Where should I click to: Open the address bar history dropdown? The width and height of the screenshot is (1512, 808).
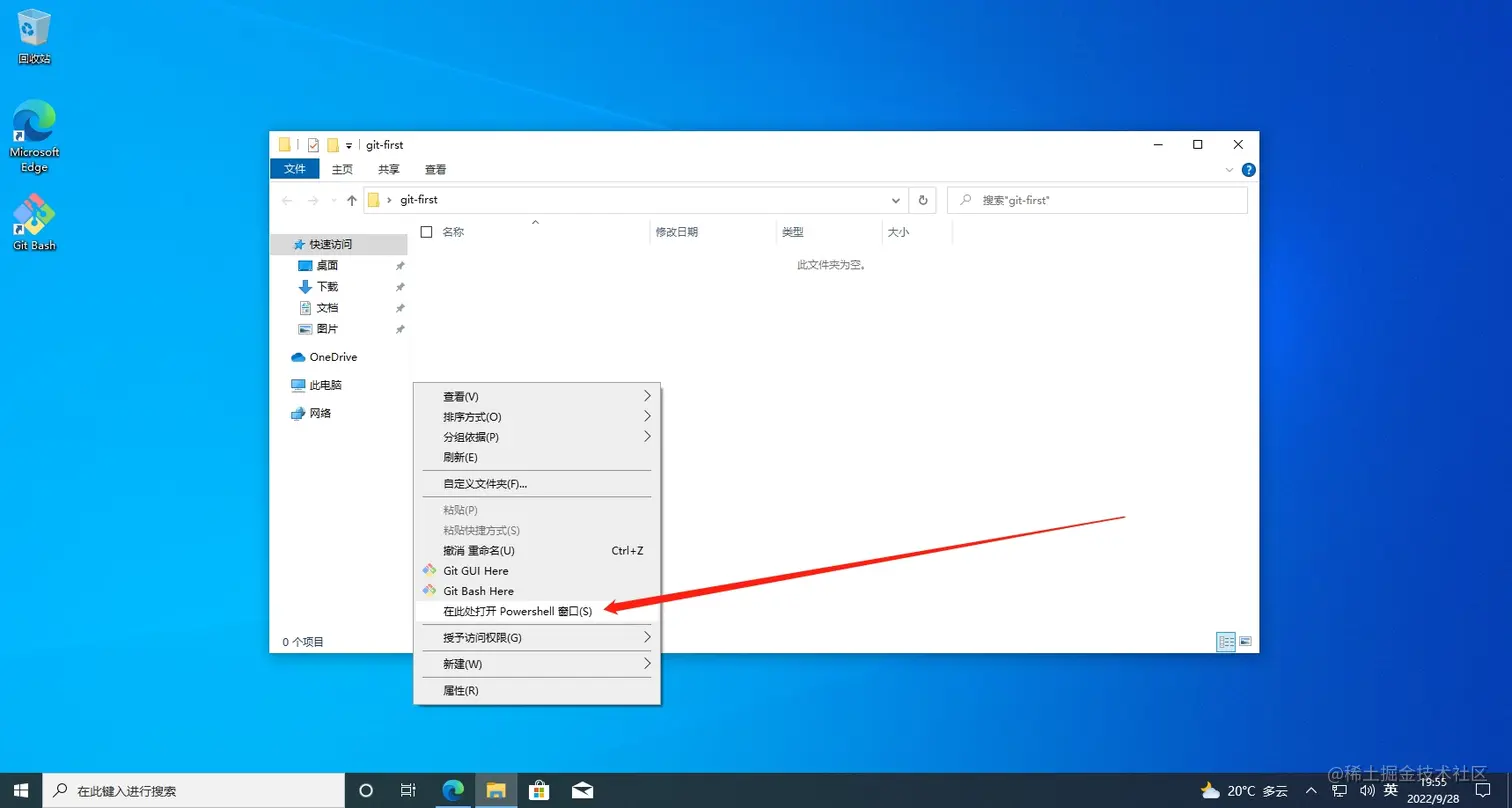coord(896,200)
